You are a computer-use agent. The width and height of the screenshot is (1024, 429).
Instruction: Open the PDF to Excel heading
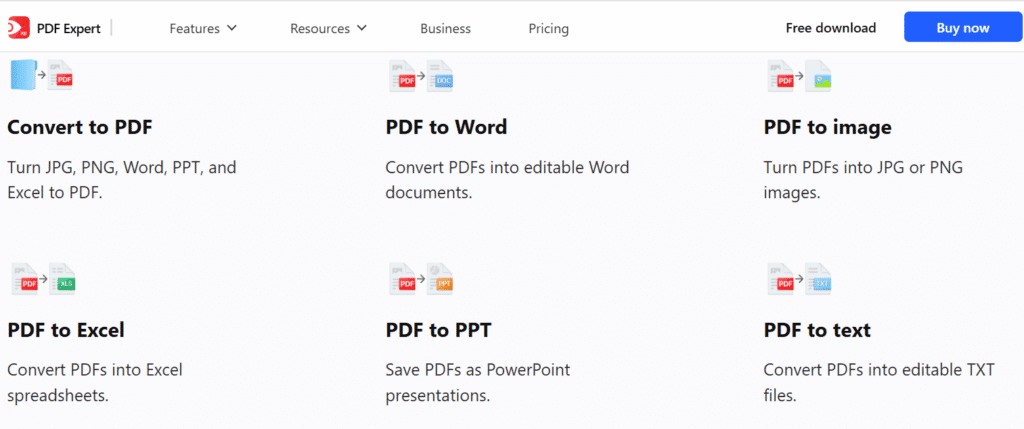coord(66,330)
